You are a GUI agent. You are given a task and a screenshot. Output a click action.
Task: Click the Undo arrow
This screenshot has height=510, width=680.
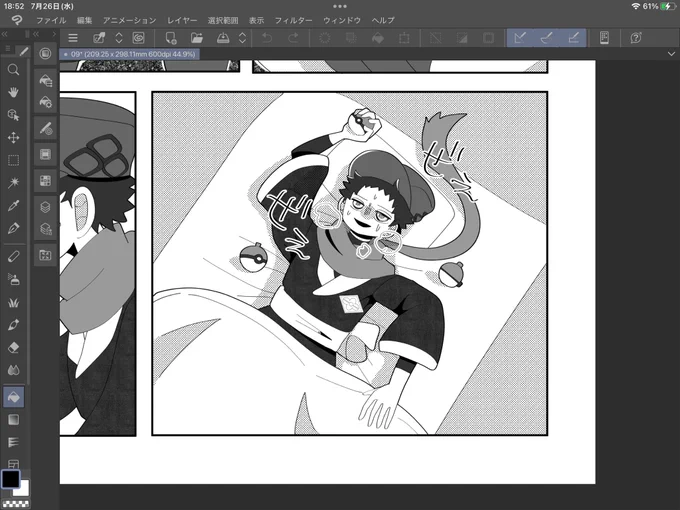pos(267,38)
